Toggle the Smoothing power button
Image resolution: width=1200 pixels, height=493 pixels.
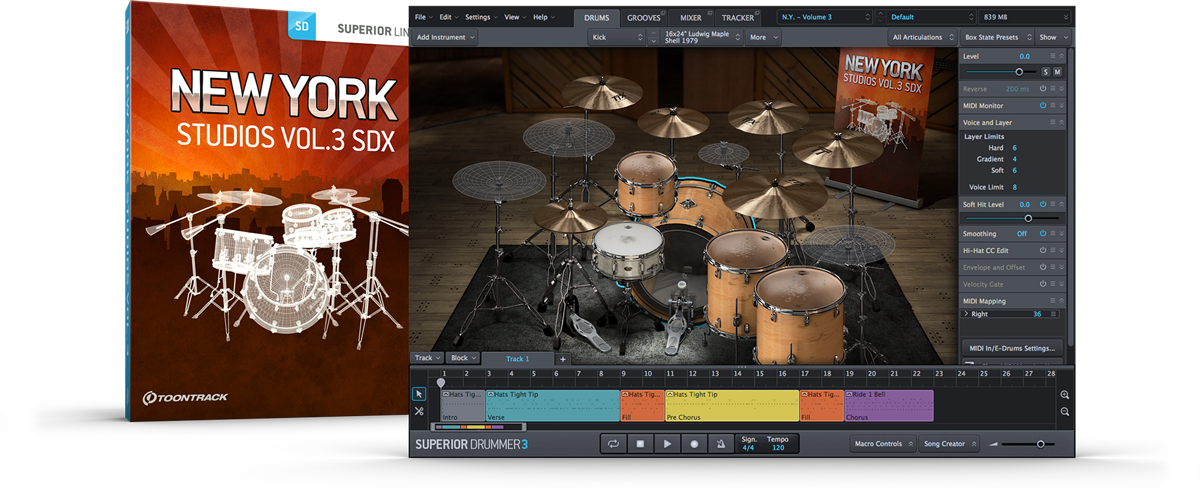(x=1042, y=234)
